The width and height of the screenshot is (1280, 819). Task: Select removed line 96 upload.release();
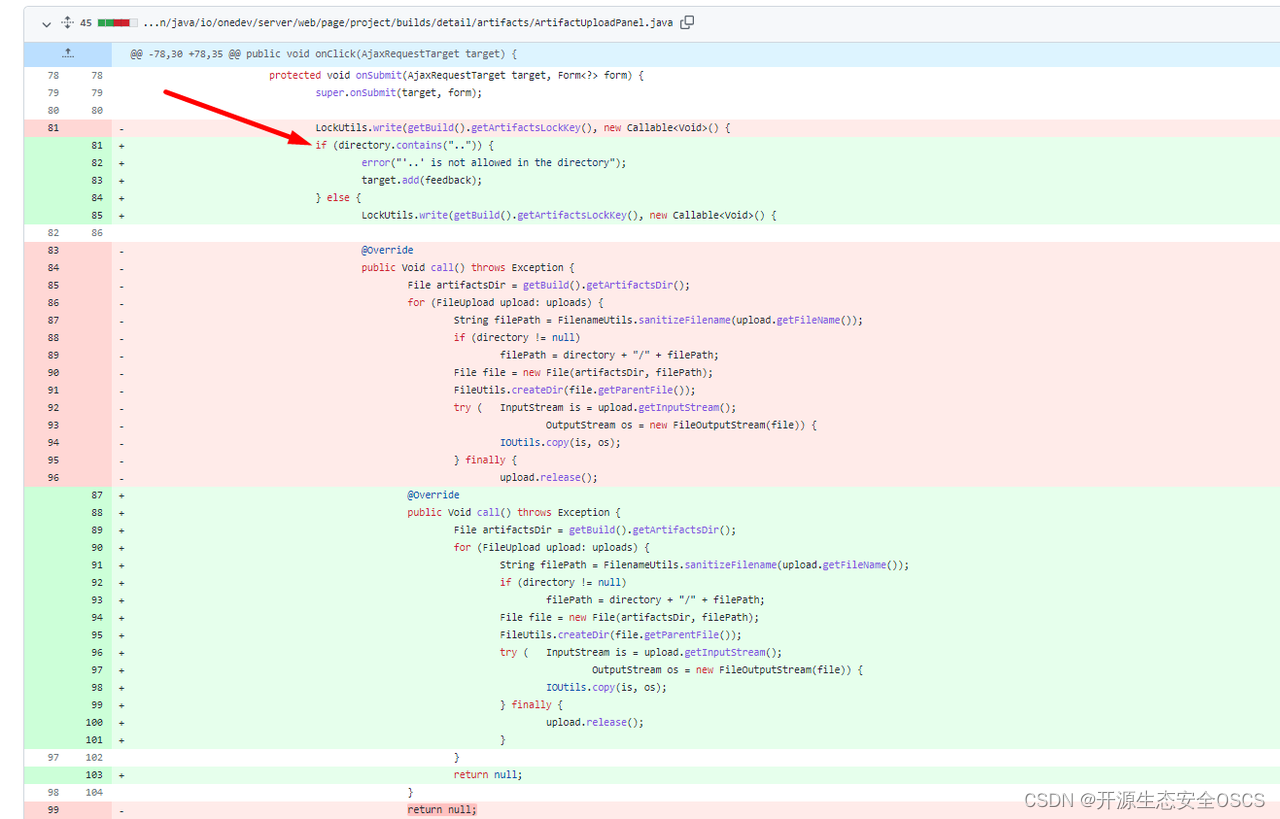(x=549, y=478)
